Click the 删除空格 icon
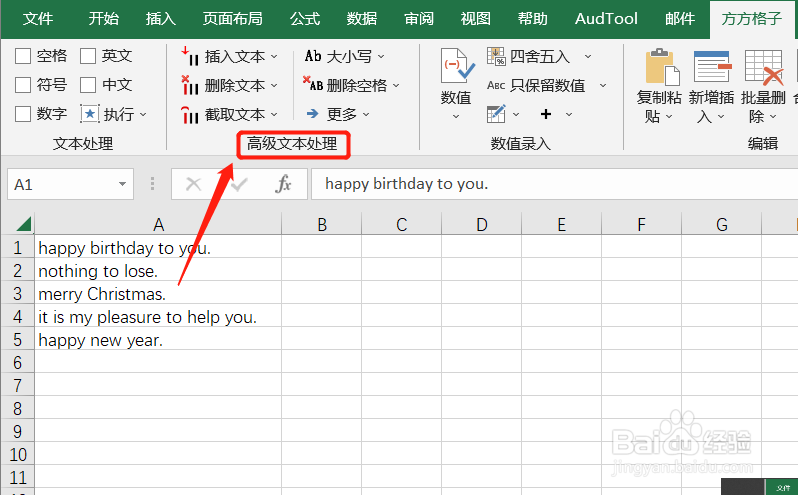798x495 pixels. point(313,84)
